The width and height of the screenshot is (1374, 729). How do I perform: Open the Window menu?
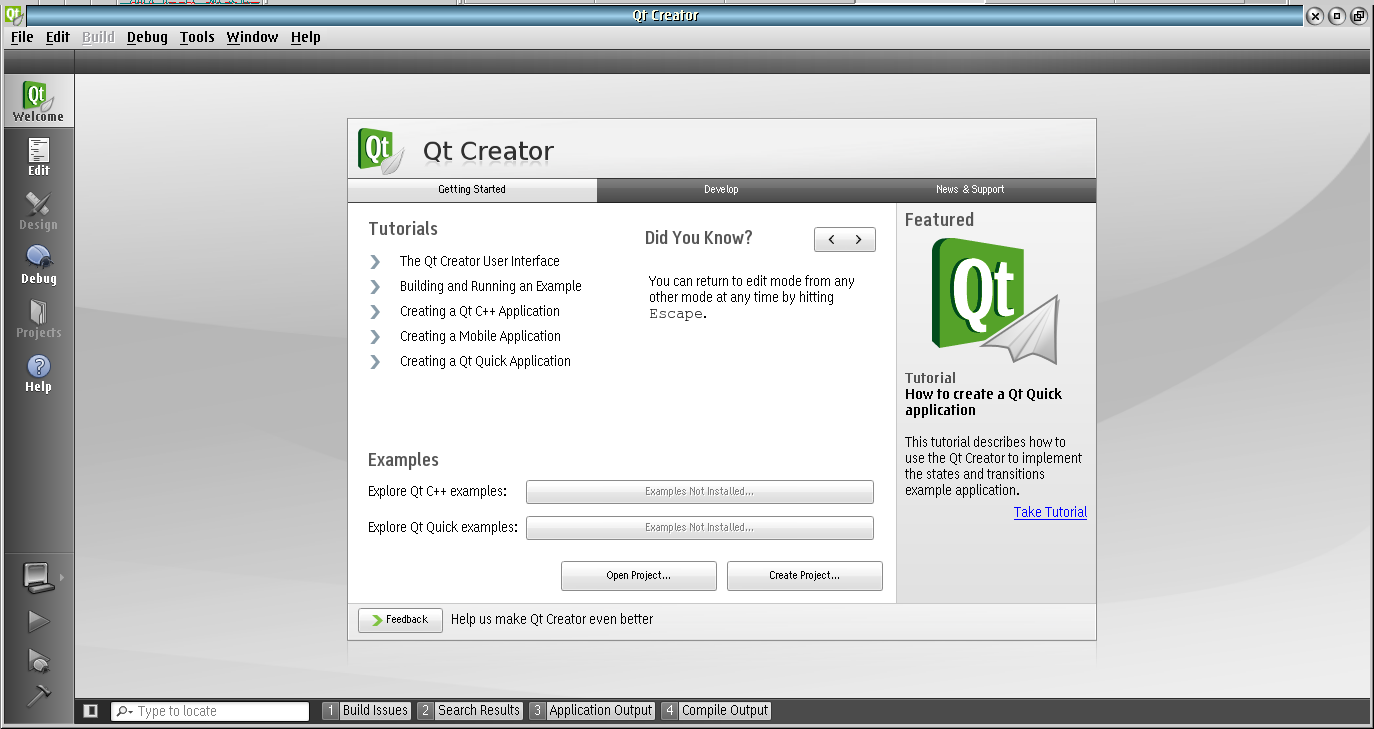(252, 37)
